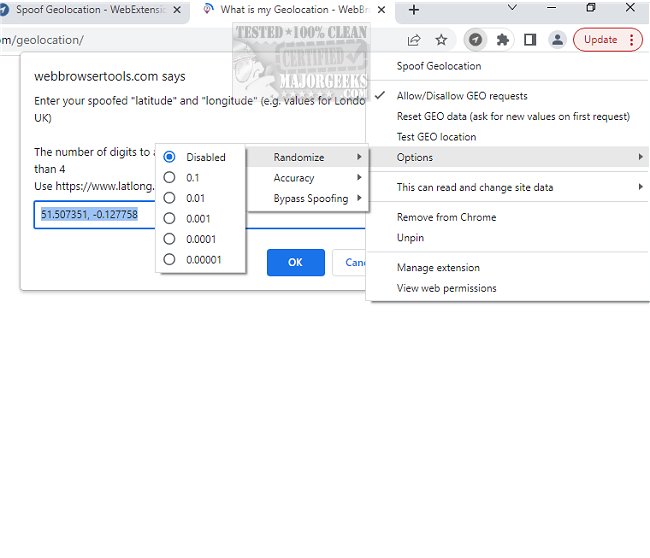The width and height of the screenshot is (650, 558).
Task: Switch to Spoof Geolocation WebExtension tab
Action: click(x=92, y=11)
